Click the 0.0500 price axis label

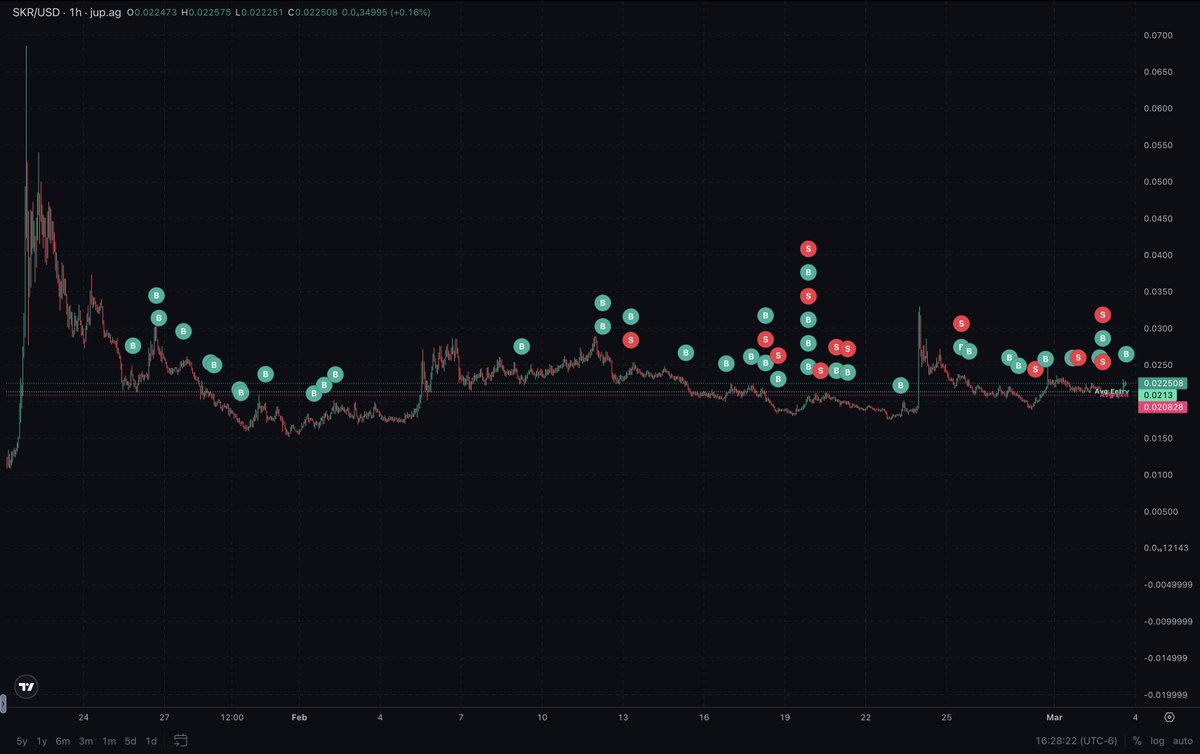pos(1156,182)
